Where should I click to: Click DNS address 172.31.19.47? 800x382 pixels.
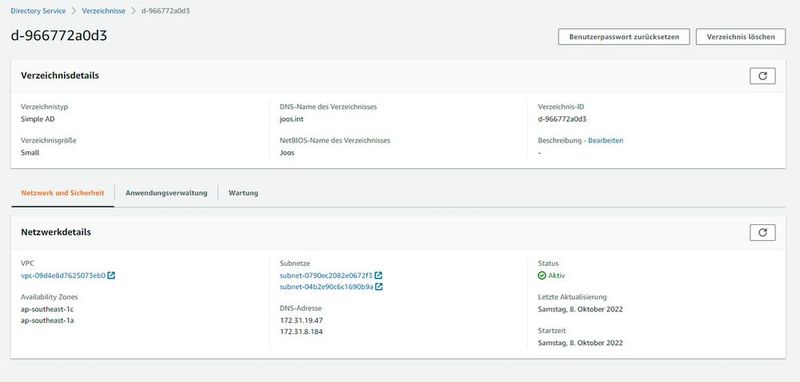pyautogui.click(x=301, y=320)
